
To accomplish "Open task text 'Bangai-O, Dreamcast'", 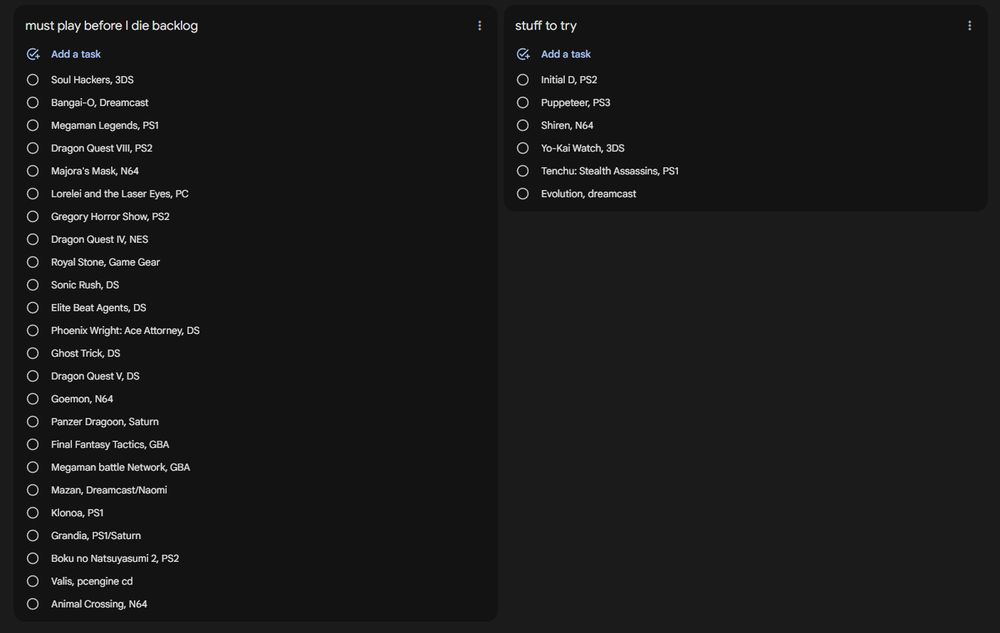I will pyautogui.click(x=99, y=103).
